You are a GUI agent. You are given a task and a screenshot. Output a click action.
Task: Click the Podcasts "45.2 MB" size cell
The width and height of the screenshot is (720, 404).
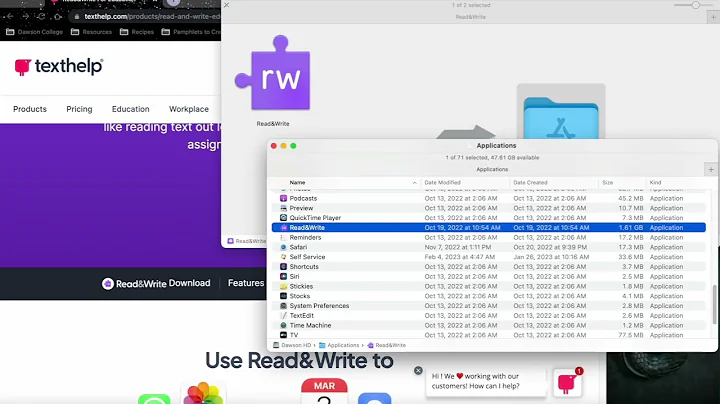pyautogui.click(x=630, y=198)
